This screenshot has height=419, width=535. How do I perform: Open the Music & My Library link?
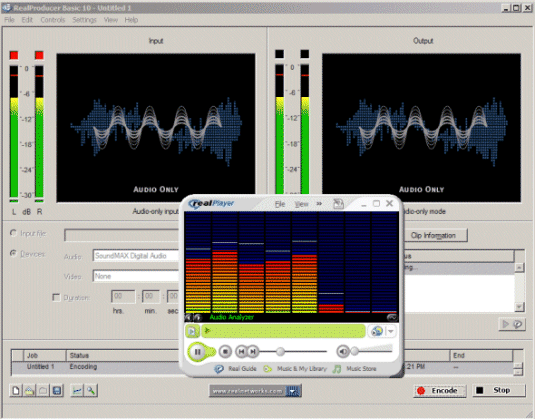click(x=302, y=369)
